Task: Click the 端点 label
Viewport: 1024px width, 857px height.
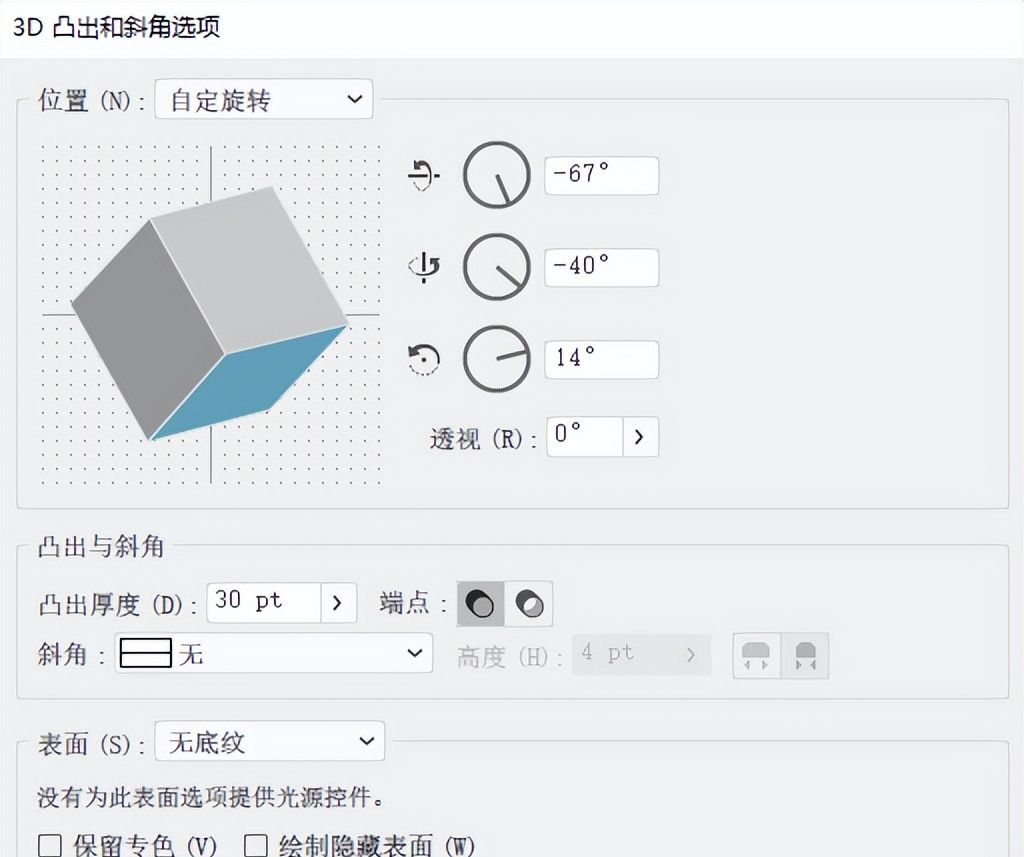Action: [413, 603]
